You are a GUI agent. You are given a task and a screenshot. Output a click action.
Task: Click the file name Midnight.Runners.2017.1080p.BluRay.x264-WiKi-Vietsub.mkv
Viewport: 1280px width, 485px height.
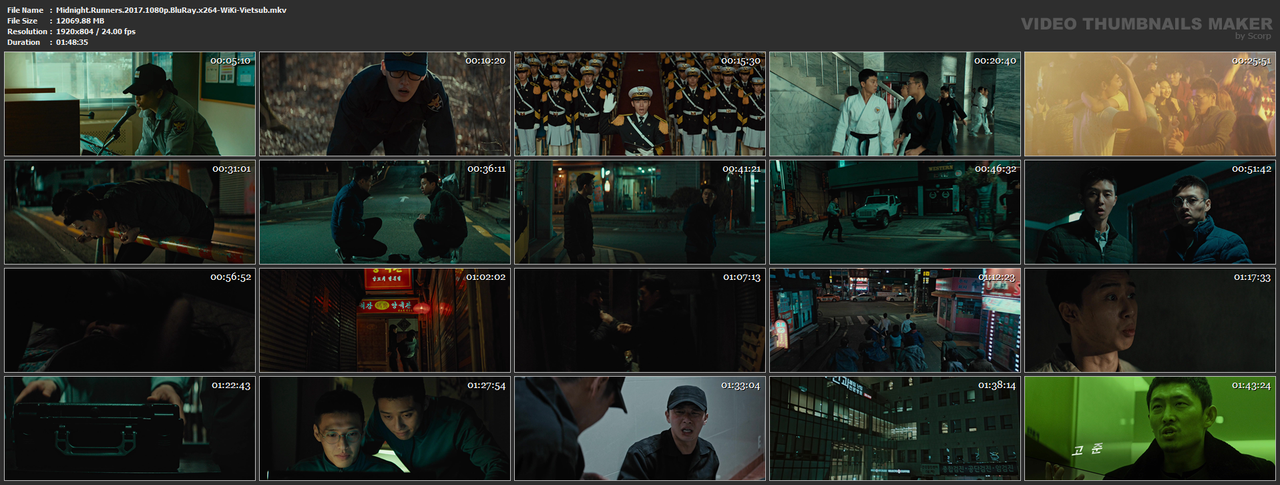[171, 10]
